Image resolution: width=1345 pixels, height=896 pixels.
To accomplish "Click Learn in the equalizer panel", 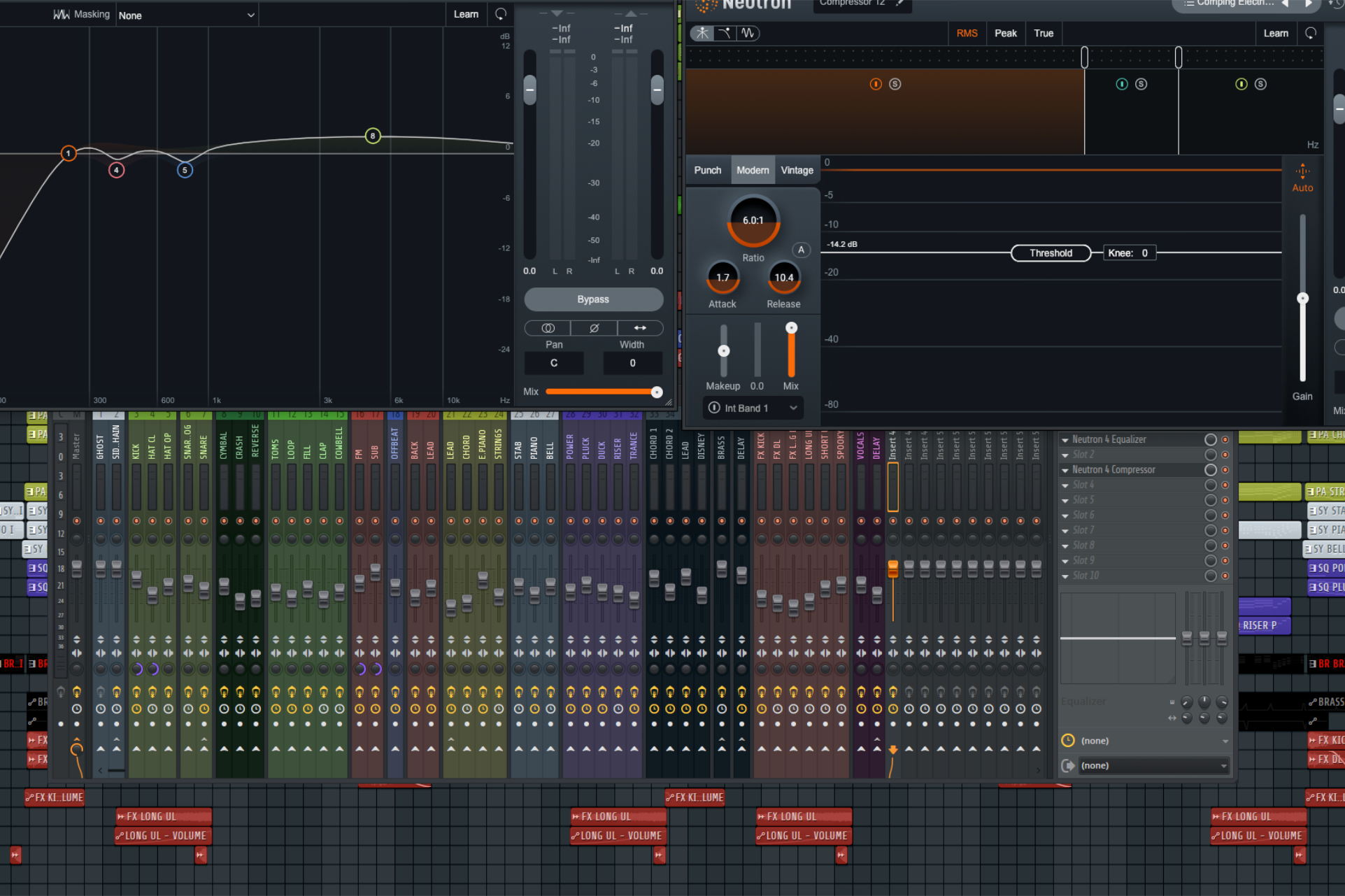I will 466,14.
